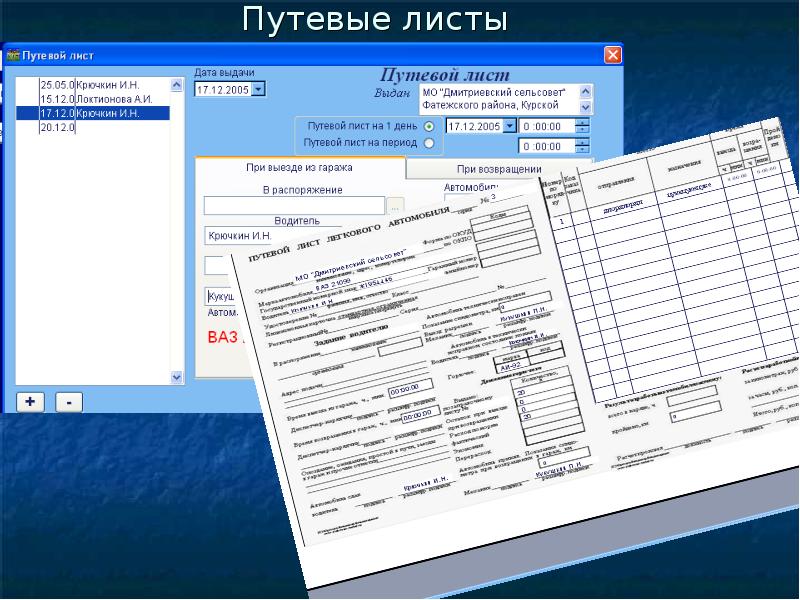Select the 15.12.0 Локтионова А.И. row

[92, 99]
